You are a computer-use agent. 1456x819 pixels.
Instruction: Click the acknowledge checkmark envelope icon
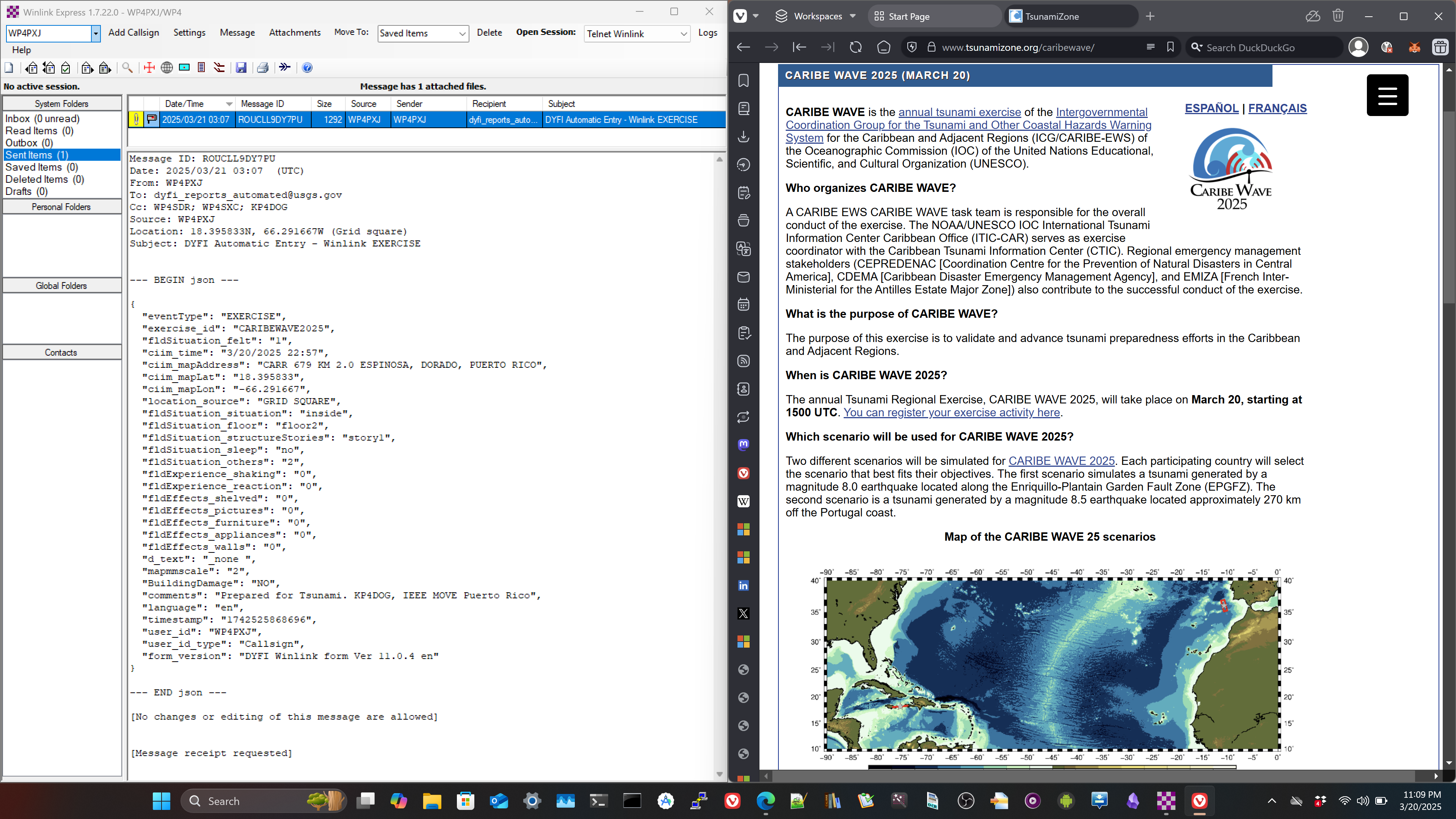(66, 68)
